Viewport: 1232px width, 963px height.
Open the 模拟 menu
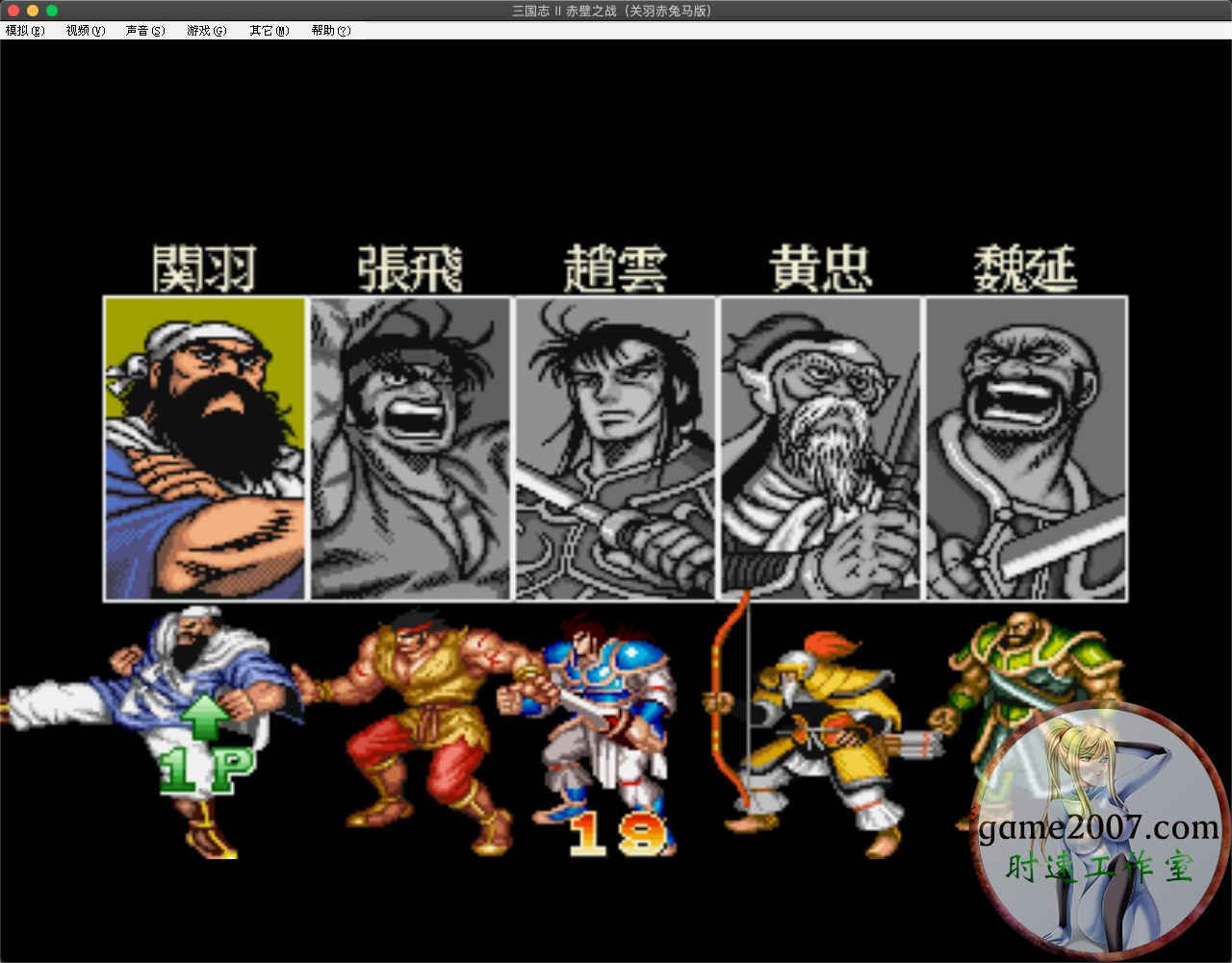click(25, 31)
